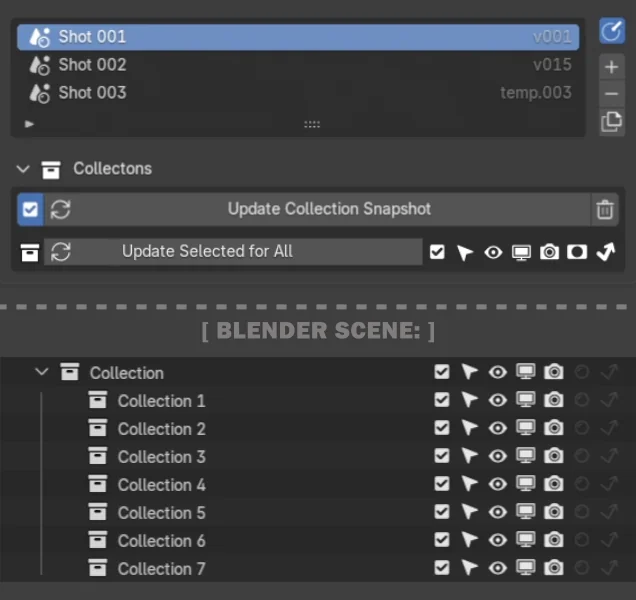Click the shot refresh/edit icon button top right
The image size is (636, 600).
612,30
